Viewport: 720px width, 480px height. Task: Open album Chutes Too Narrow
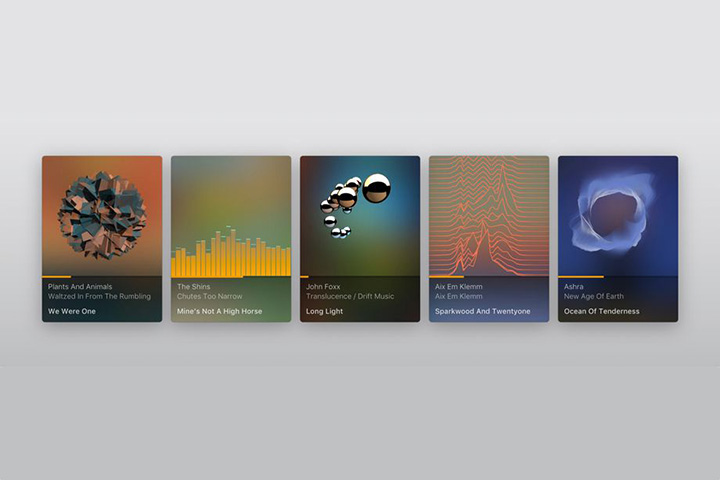pyautogui.click(x=209, y=296)
